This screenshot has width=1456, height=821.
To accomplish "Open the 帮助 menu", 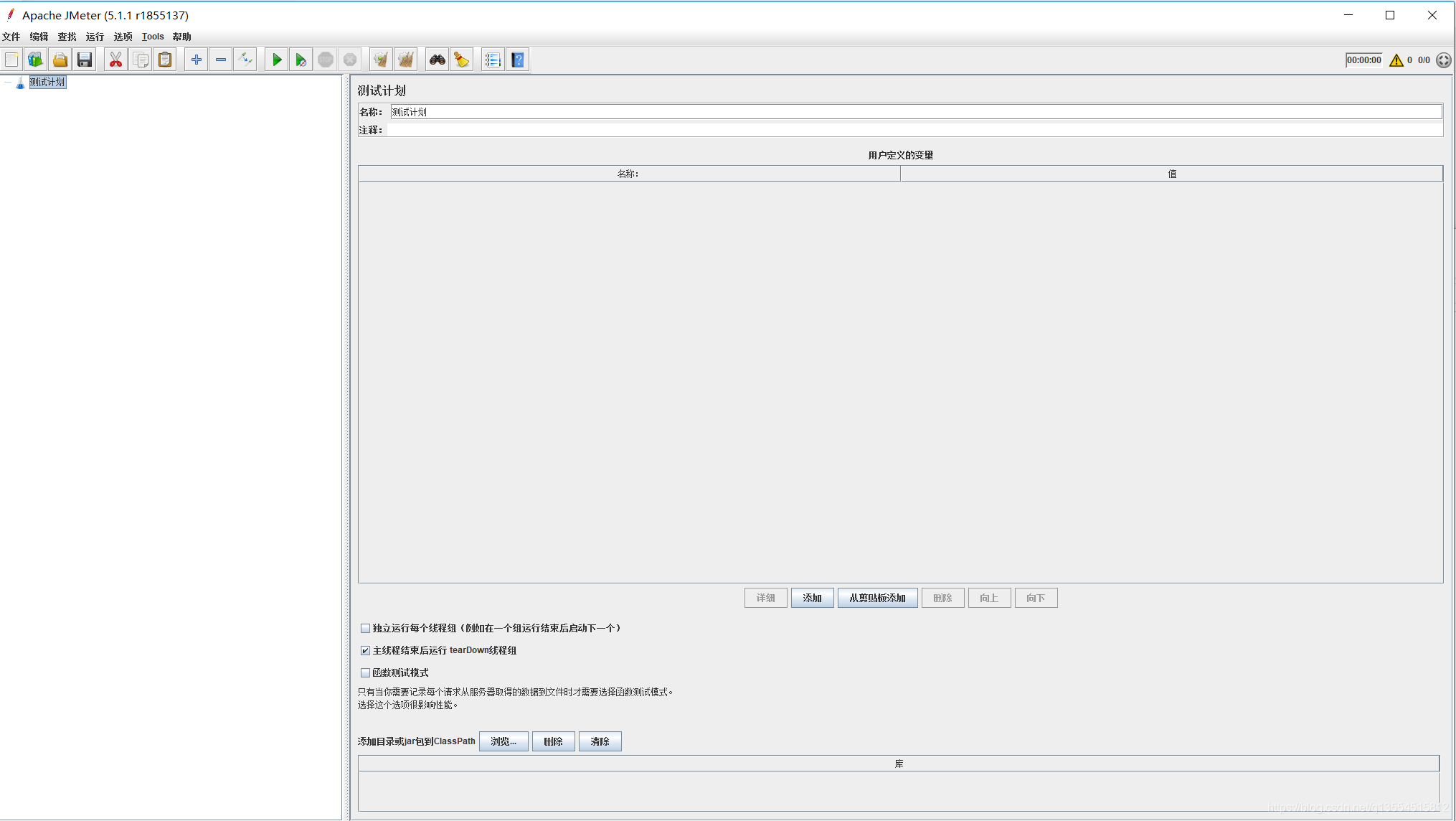I will click(x=181, y=37).
